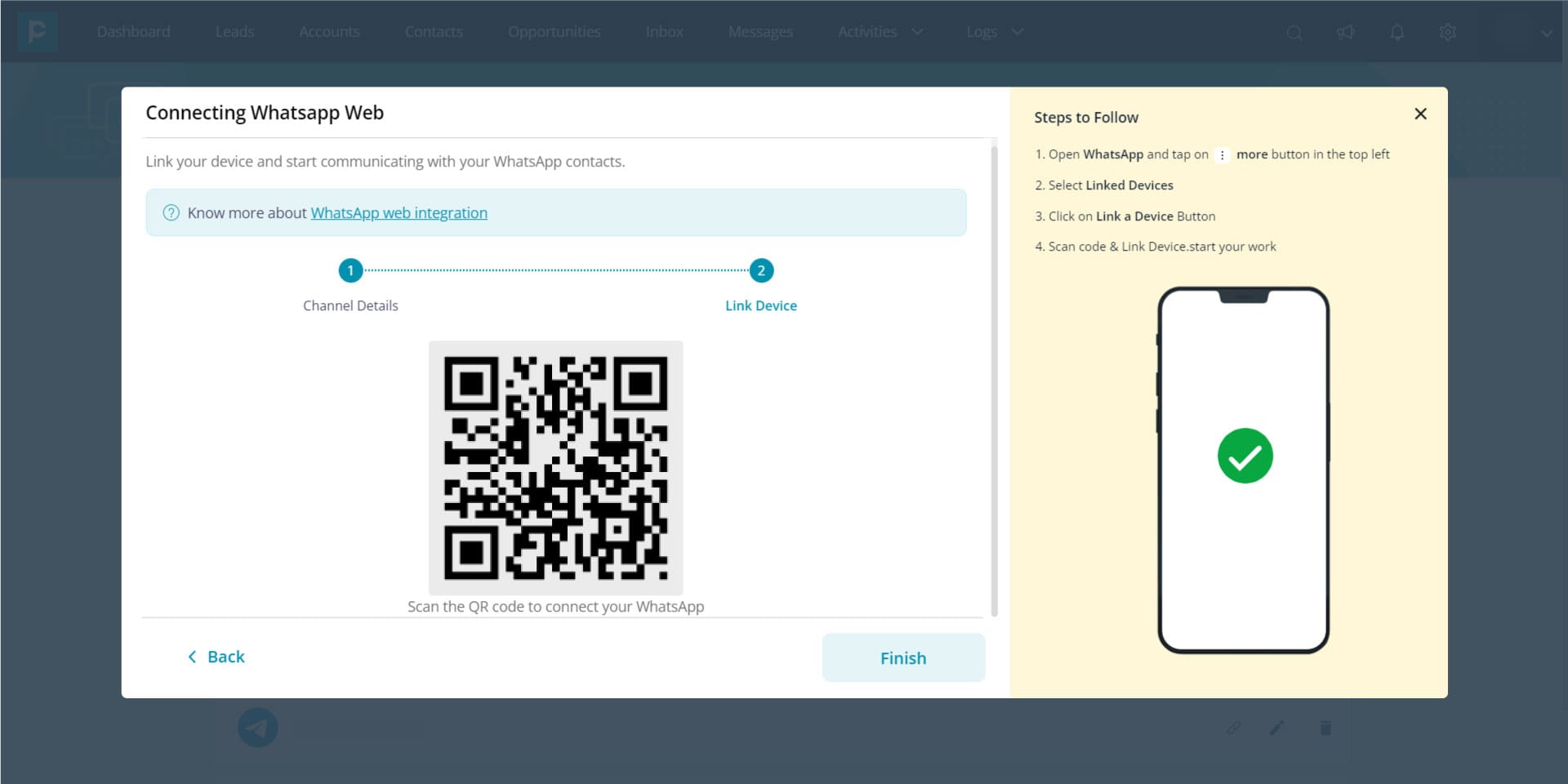Select step 1 Channel Details circle
This screenshot has height=784, width=1568.
pyautogui.click(x=350, y=270)
